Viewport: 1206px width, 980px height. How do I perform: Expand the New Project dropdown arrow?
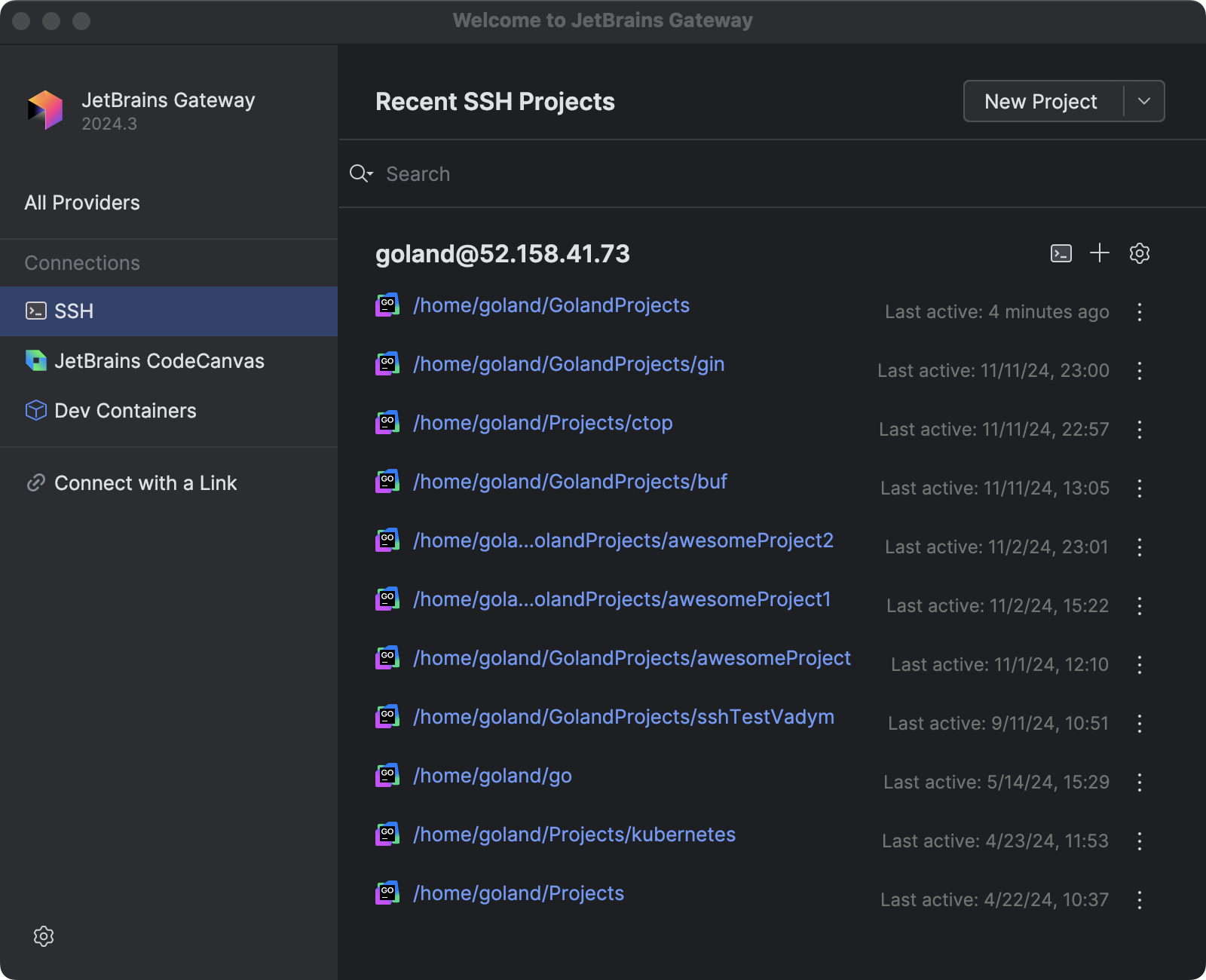(1143, 101)
